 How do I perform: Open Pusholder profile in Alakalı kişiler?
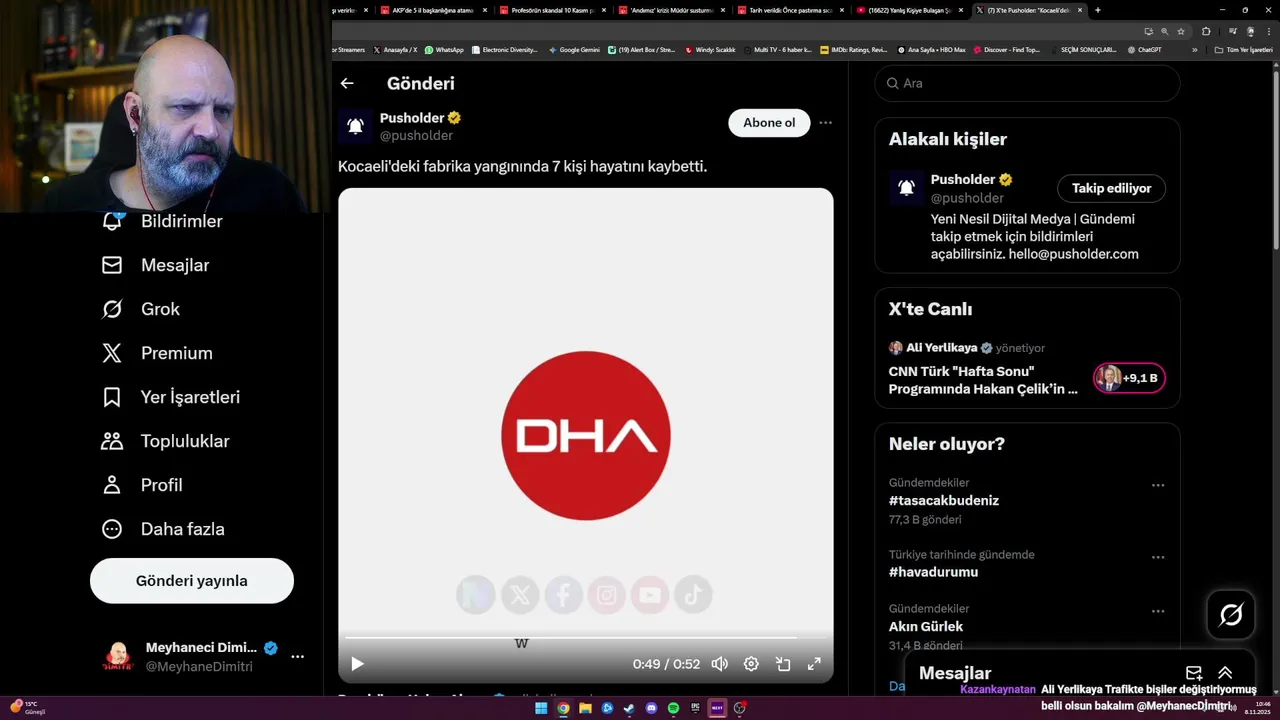pos(962,180)
